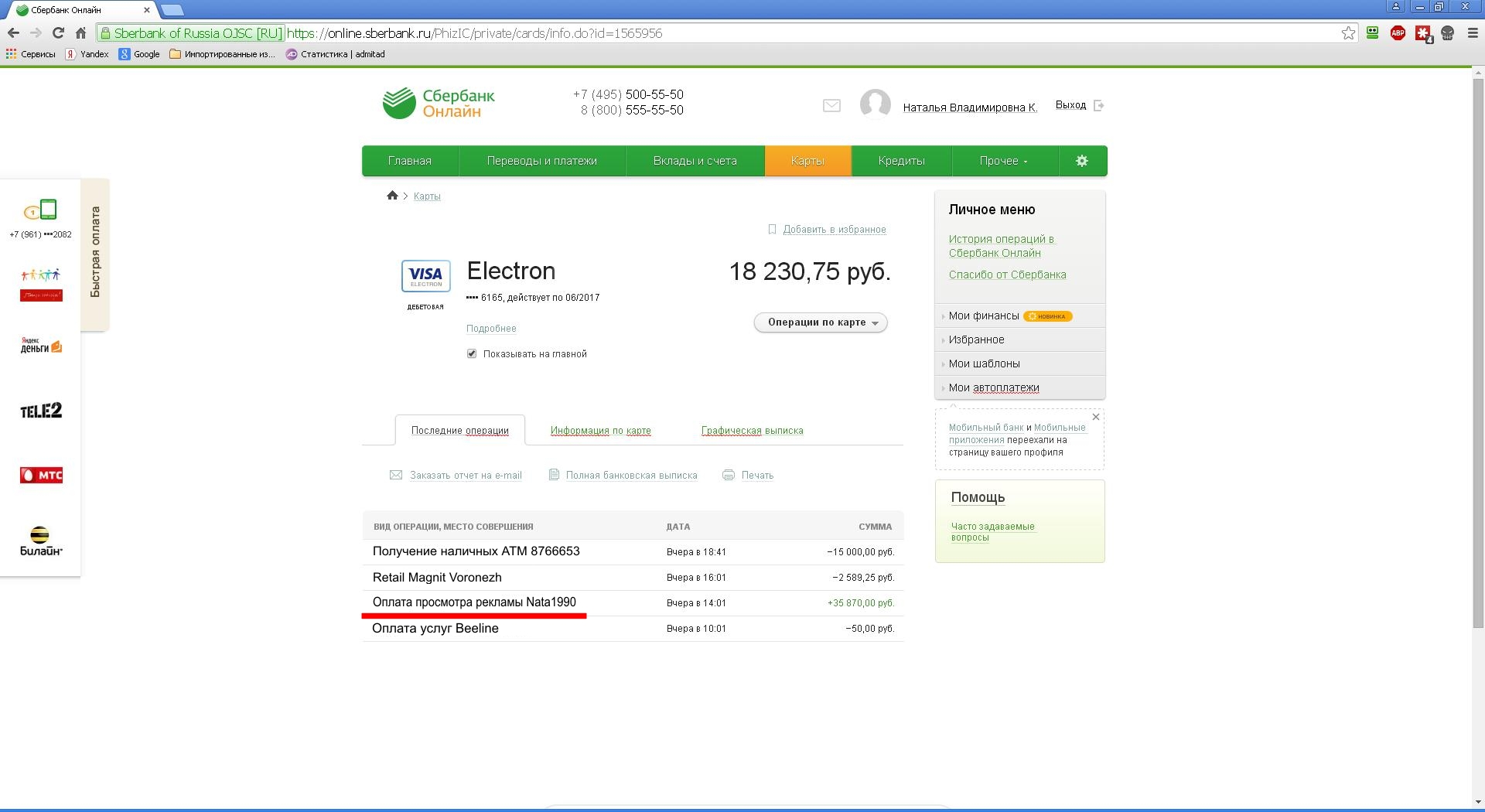Image resolution: width=1485 pixels, height=812 pixels.
Task: Open 'Переводы и платежи' menu item
Action: [541, 161]
